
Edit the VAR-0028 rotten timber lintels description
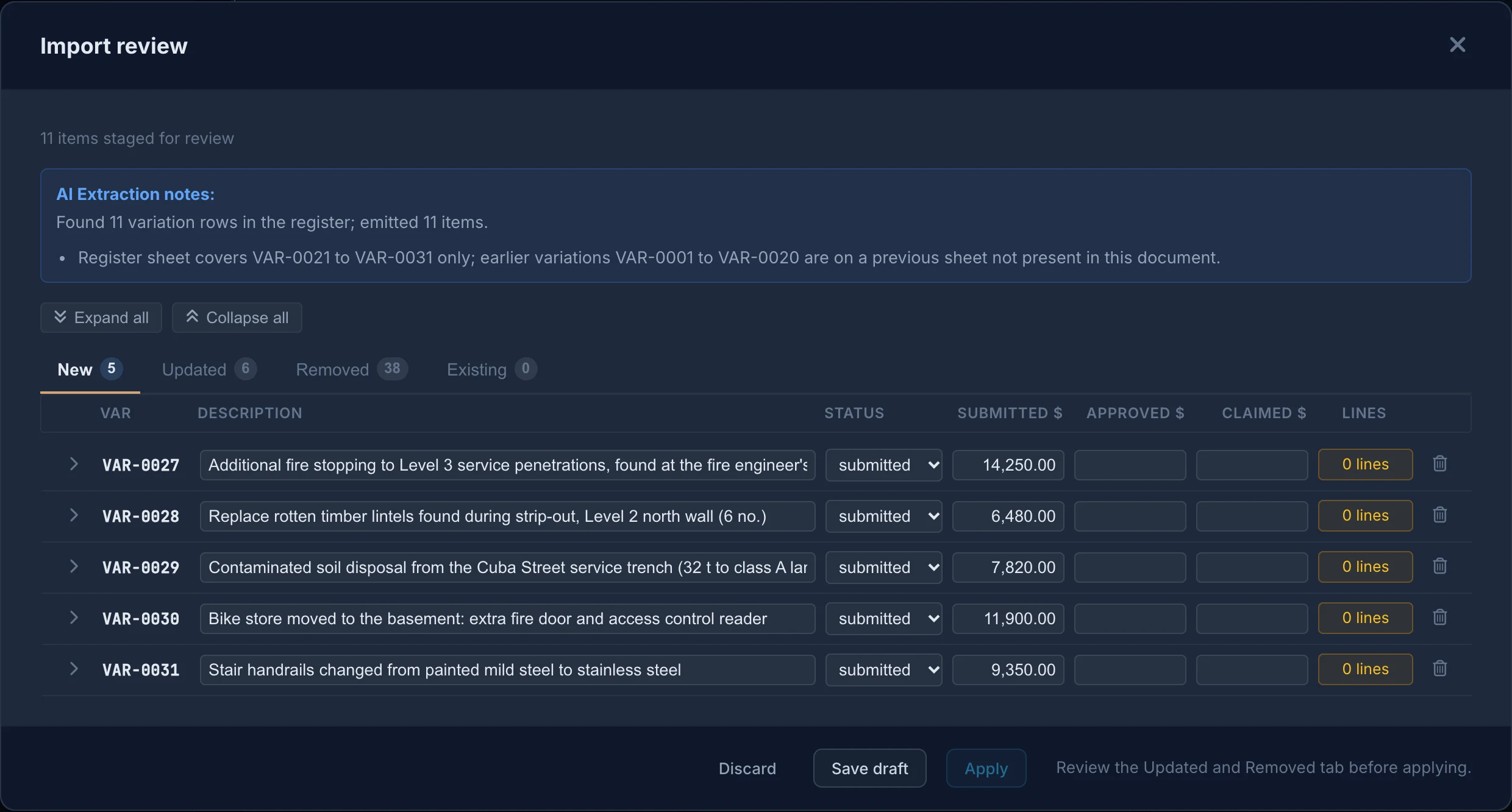point(507,516)
